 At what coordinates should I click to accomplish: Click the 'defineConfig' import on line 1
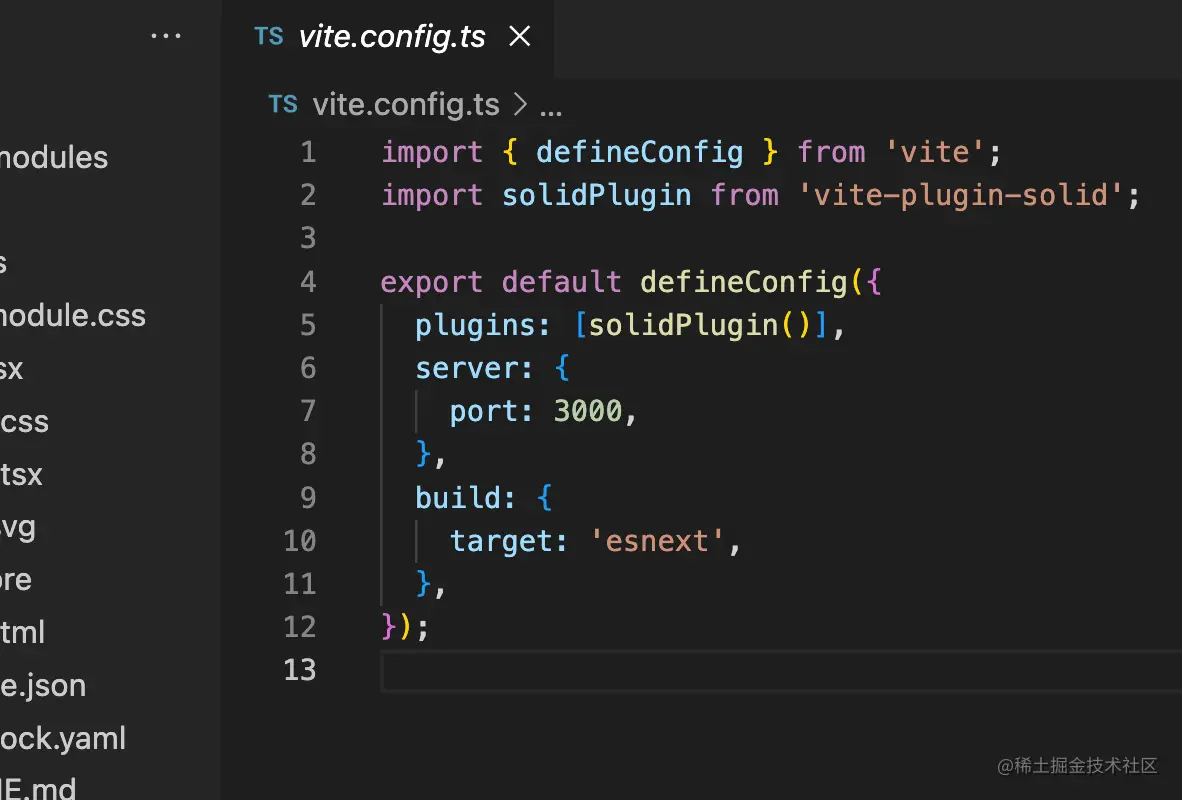click(x=639, y=152)
